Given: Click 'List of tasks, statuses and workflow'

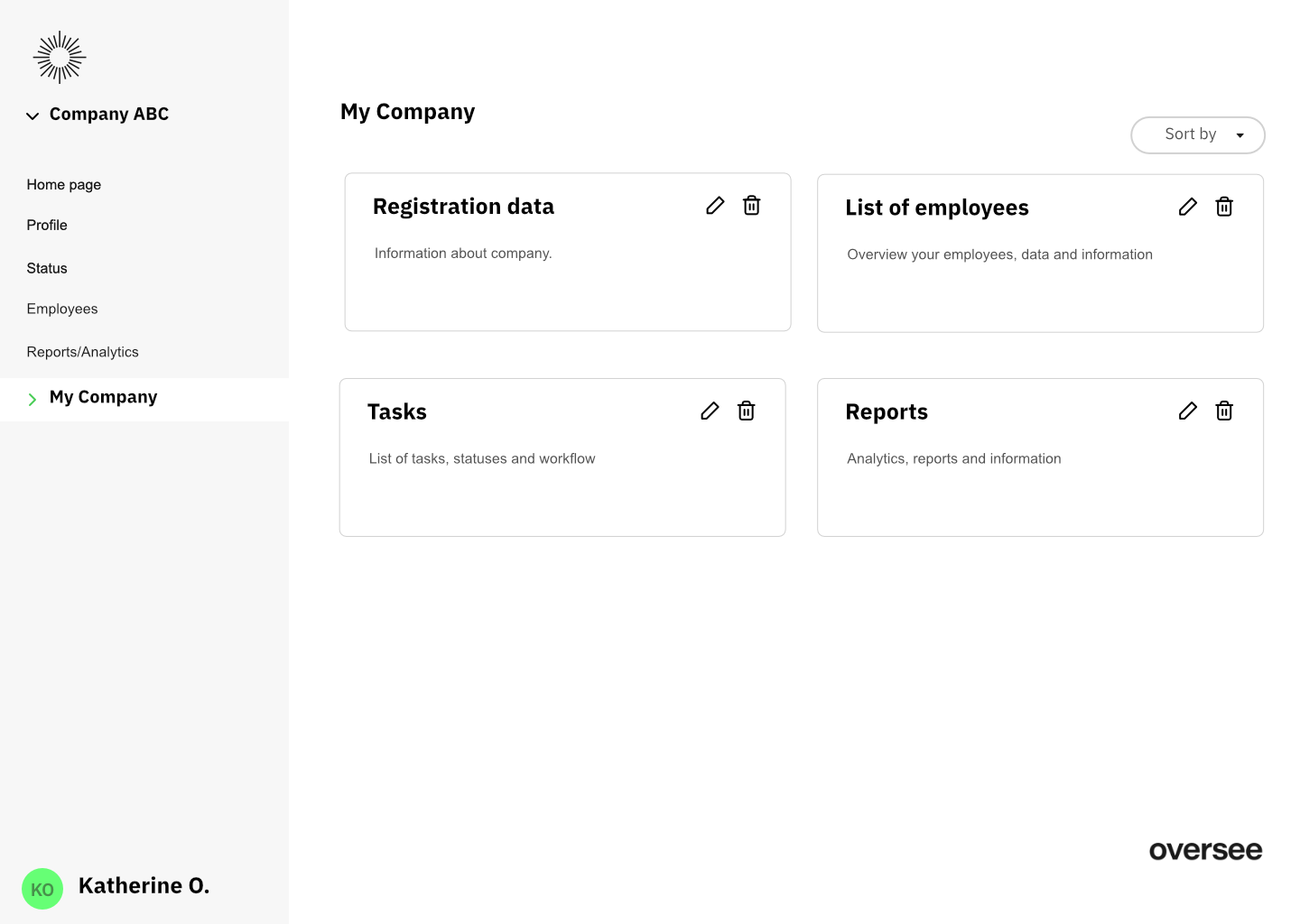Looking at the screenshot, I should tap(482, 458).
